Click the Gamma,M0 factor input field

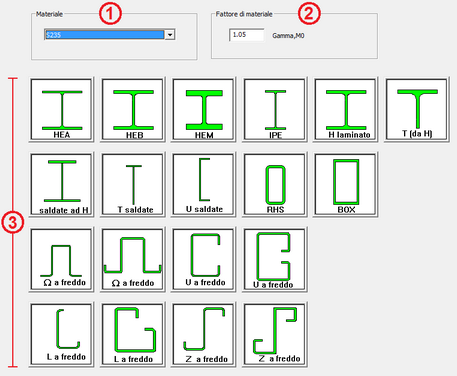point(247,35)
